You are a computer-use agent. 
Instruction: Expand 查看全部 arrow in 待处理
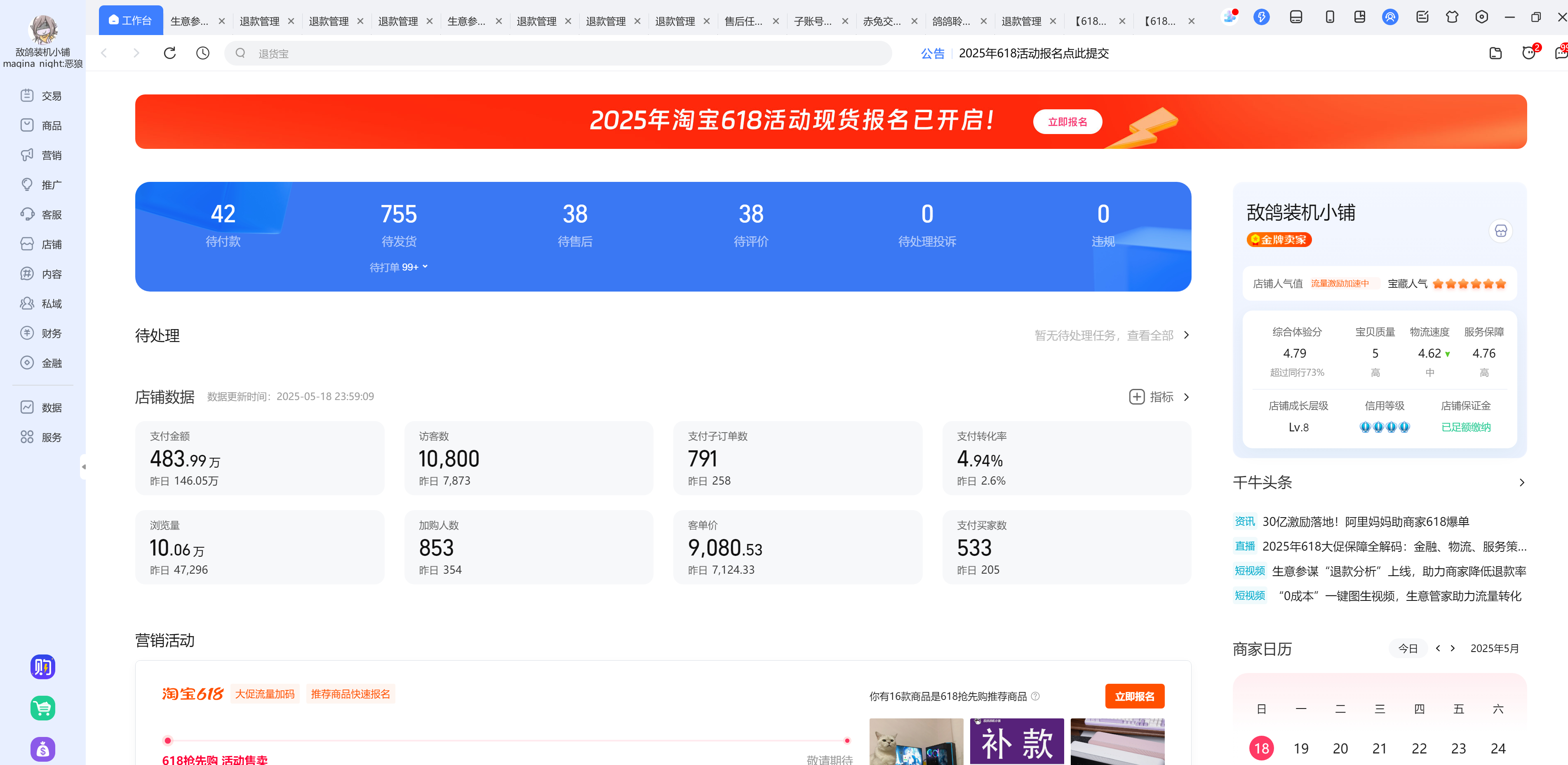click(1186, 335)
